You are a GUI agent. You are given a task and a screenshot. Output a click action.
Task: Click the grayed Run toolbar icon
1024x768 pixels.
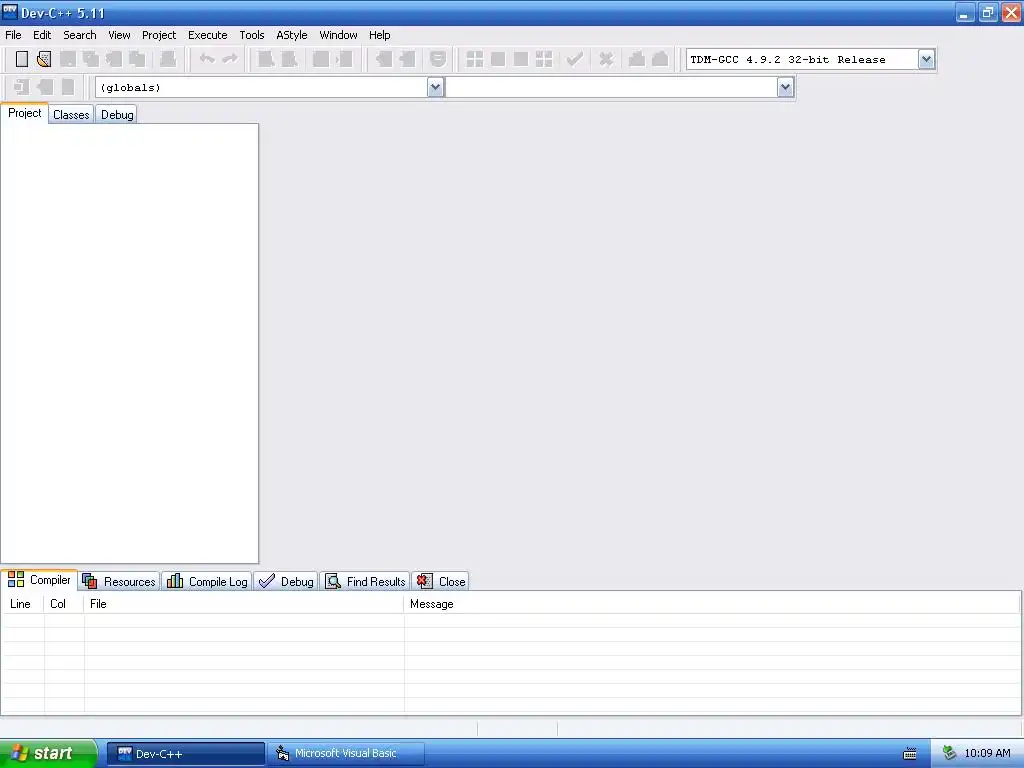click(x=498, y=59)
